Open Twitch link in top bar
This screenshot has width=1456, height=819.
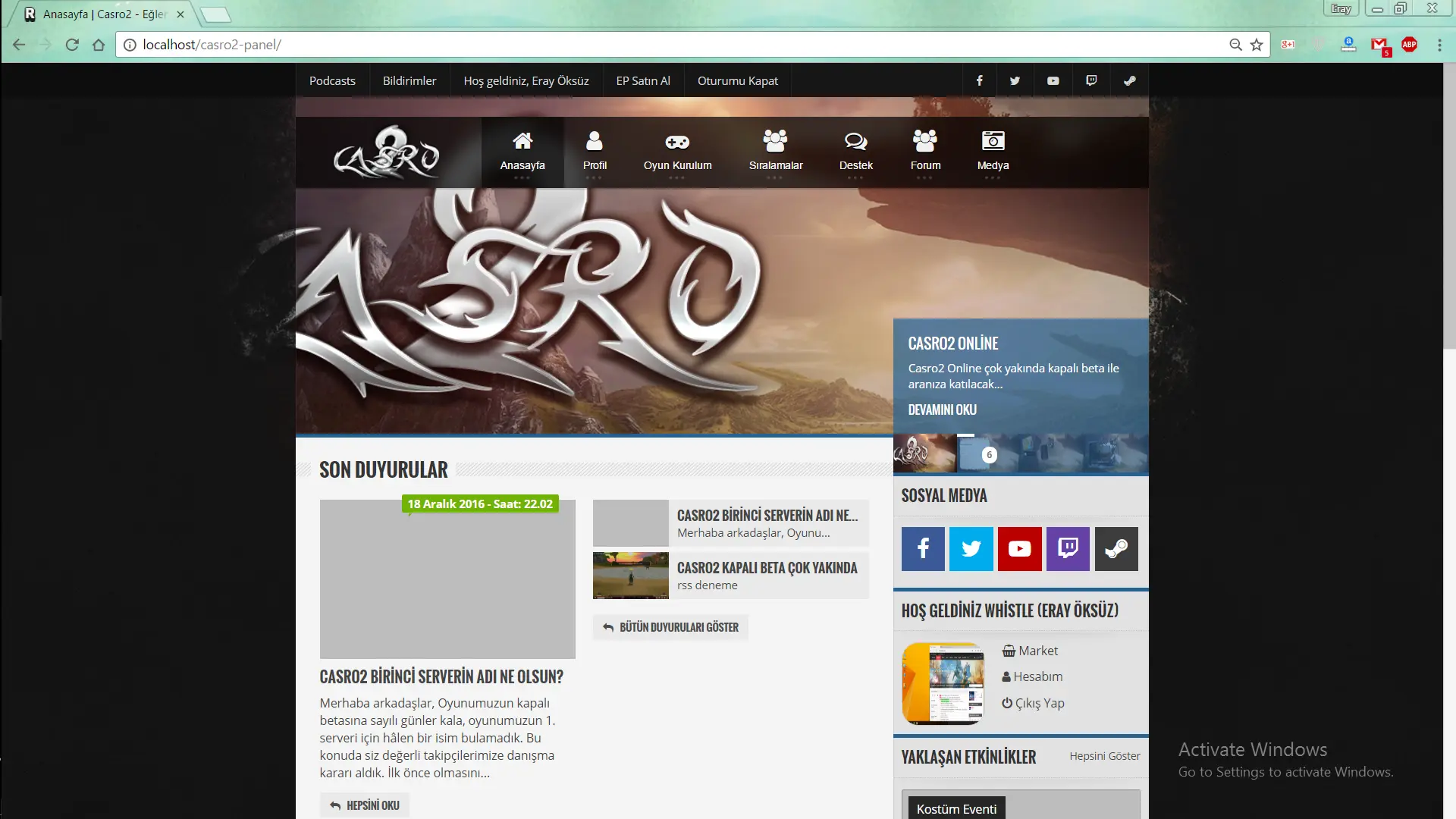(1091, 80)
